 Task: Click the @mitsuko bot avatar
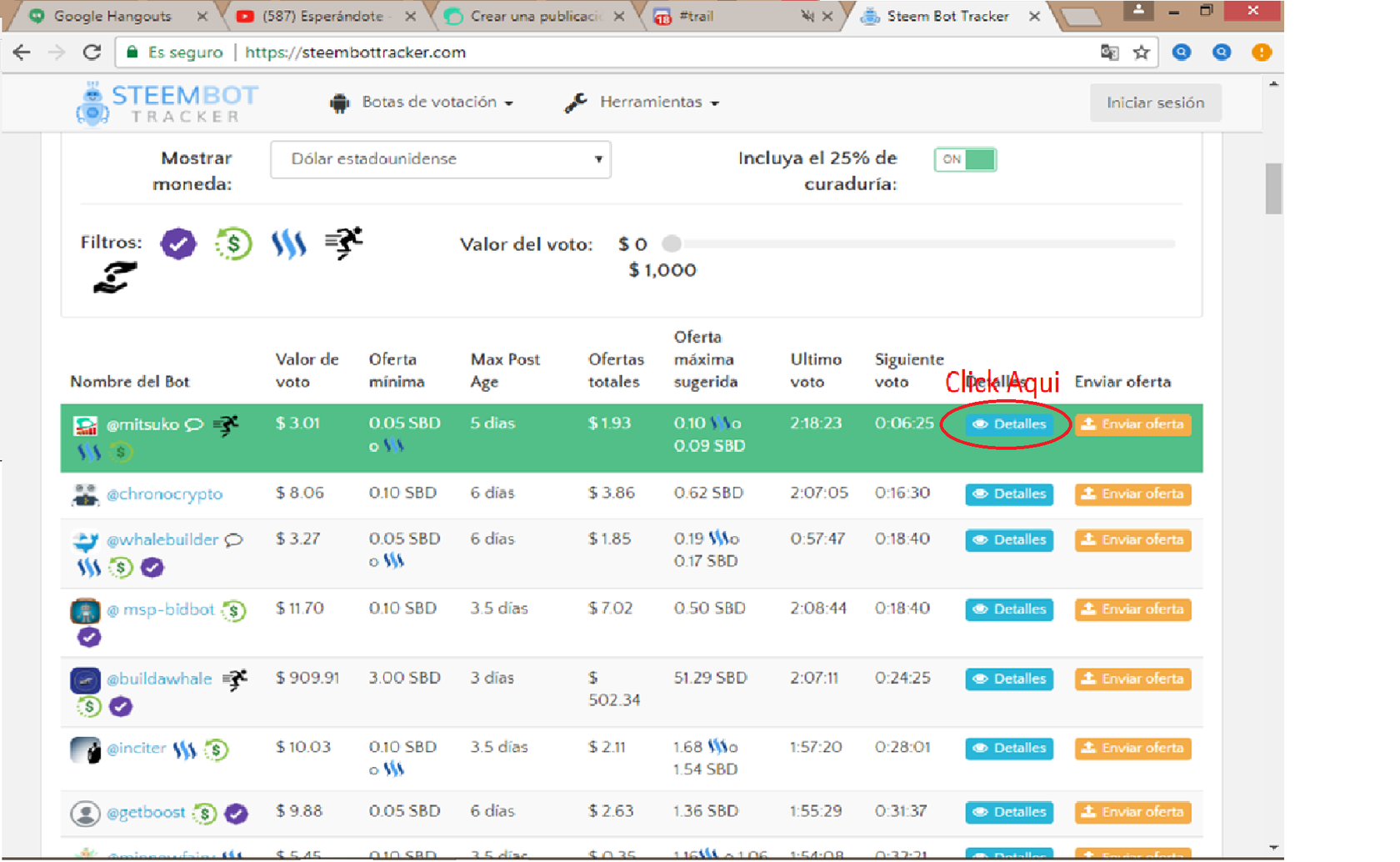coord(85,425)
